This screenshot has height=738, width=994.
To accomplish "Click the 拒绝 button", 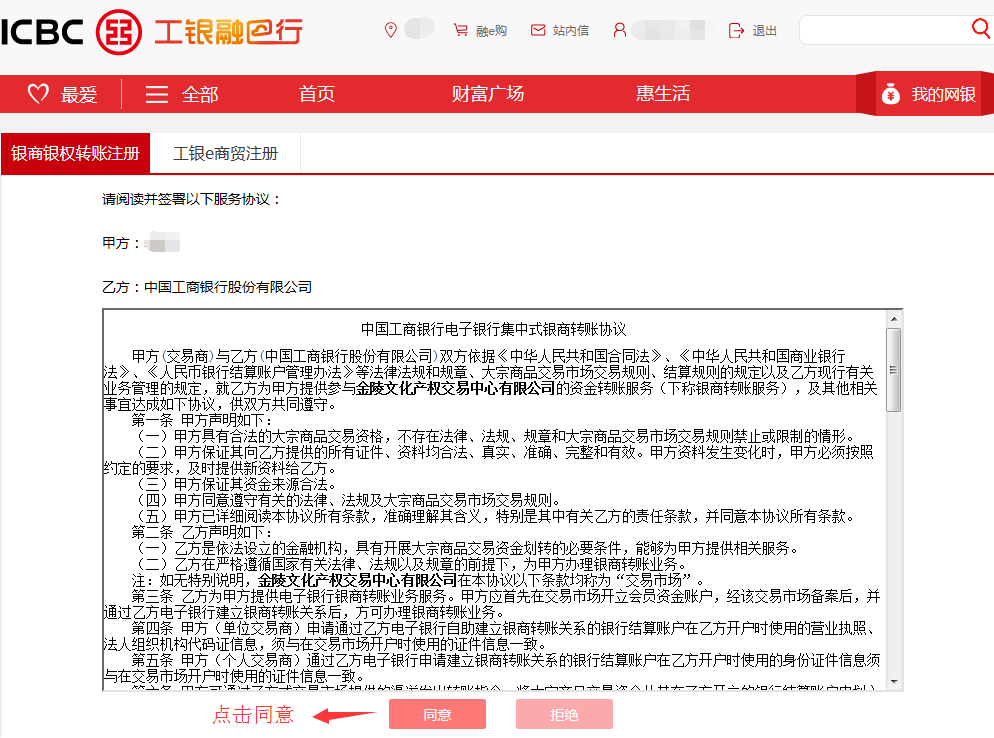I will 564,715.
